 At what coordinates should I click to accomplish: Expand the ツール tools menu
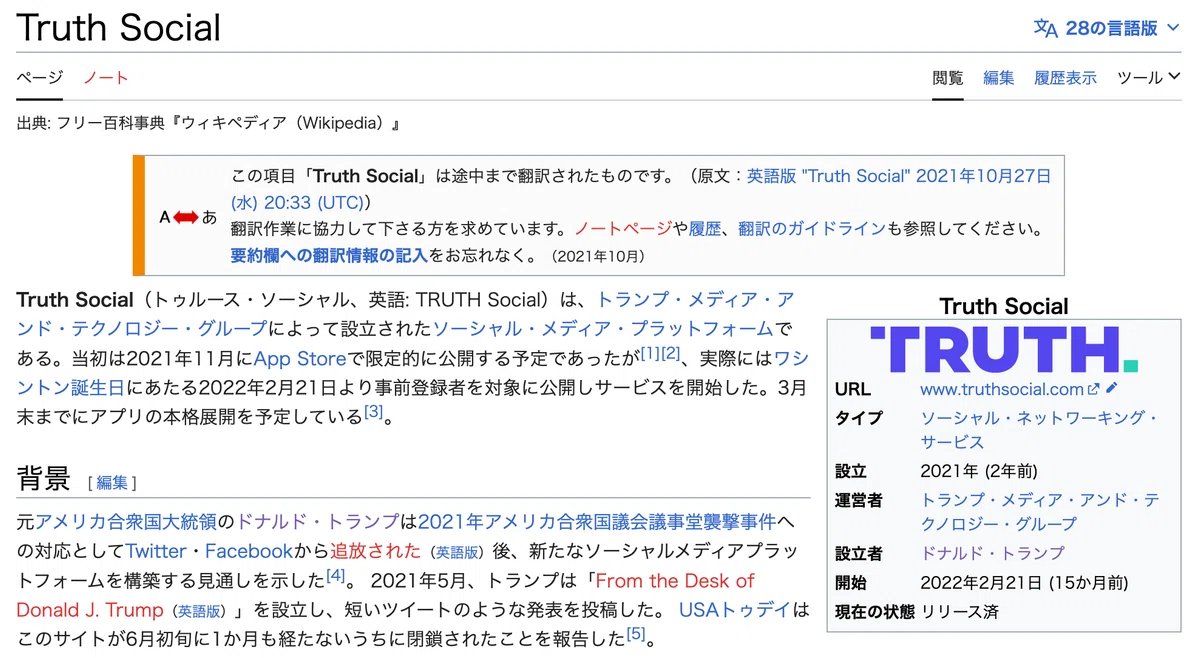(1148, 77)
